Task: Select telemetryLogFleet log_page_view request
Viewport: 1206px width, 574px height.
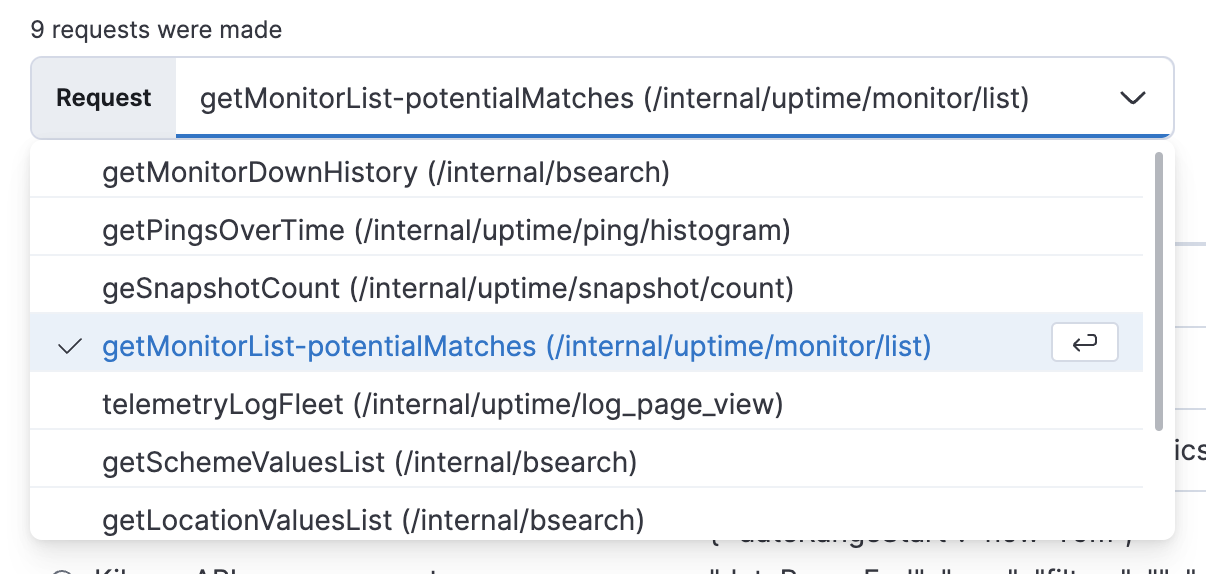Action: (x=442, y=405)
